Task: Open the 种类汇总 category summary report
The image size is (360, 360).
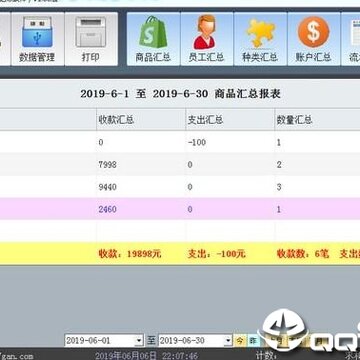Action: (260, 39)
